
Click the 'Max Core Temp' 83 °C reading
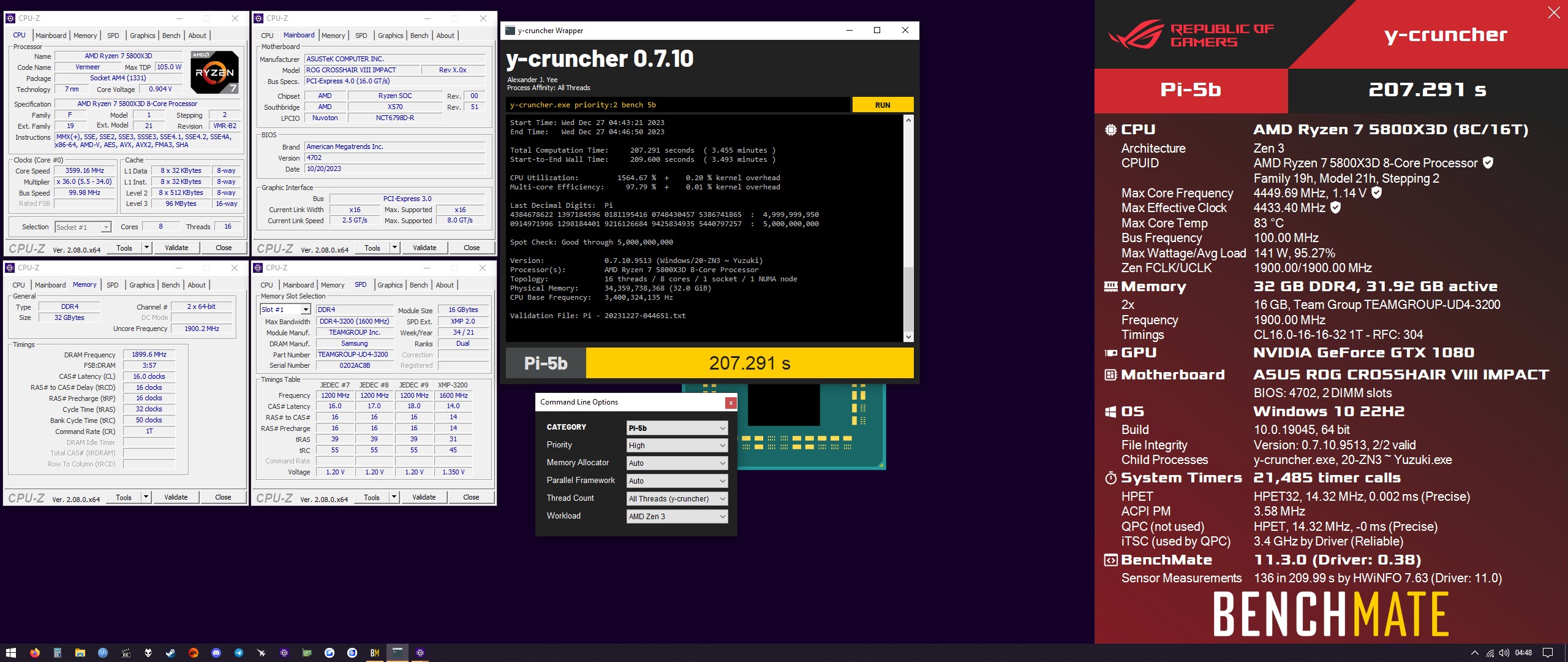tap(1268, 223)
